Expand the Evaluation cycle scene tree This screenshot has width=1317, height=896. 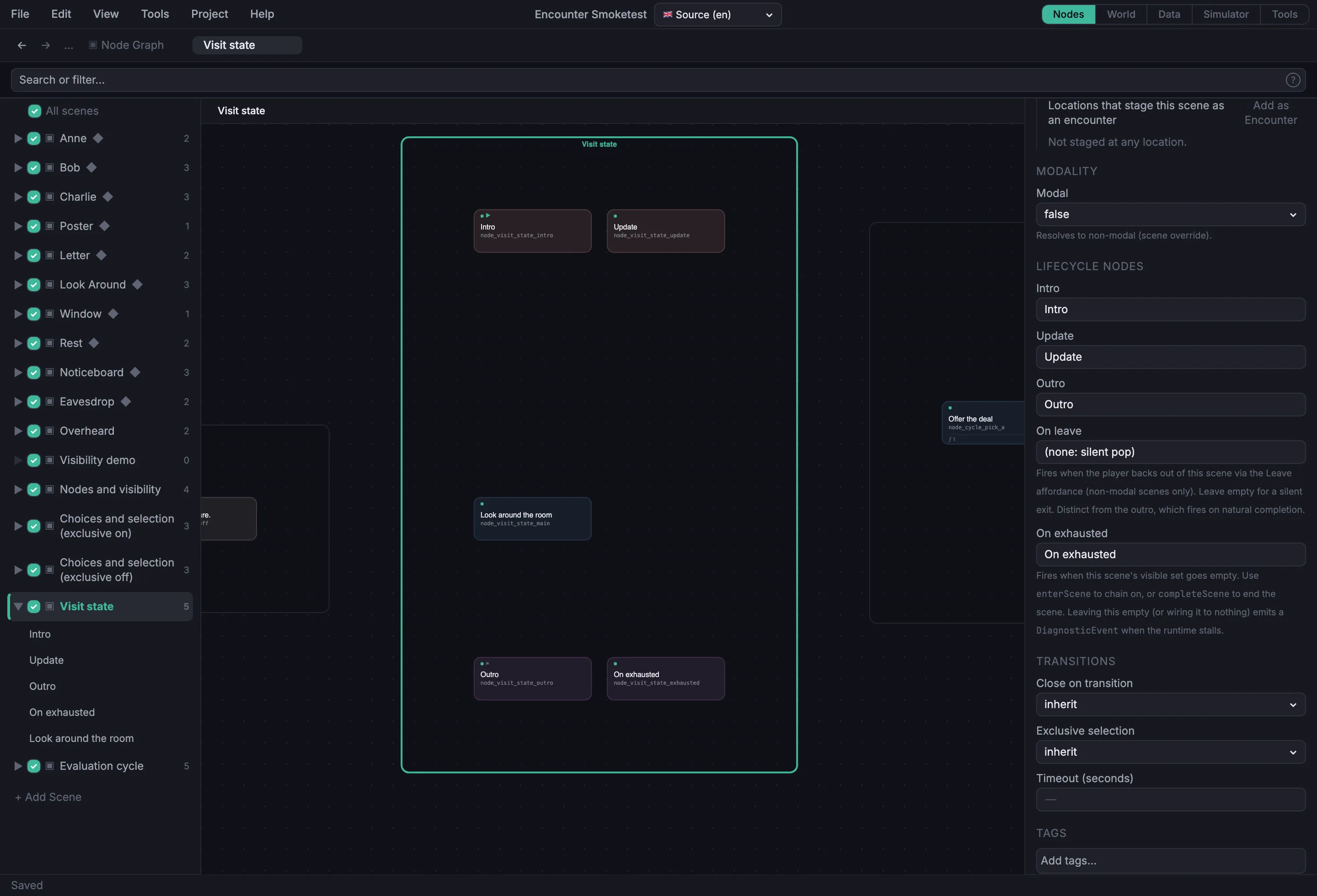click(17, 766)
